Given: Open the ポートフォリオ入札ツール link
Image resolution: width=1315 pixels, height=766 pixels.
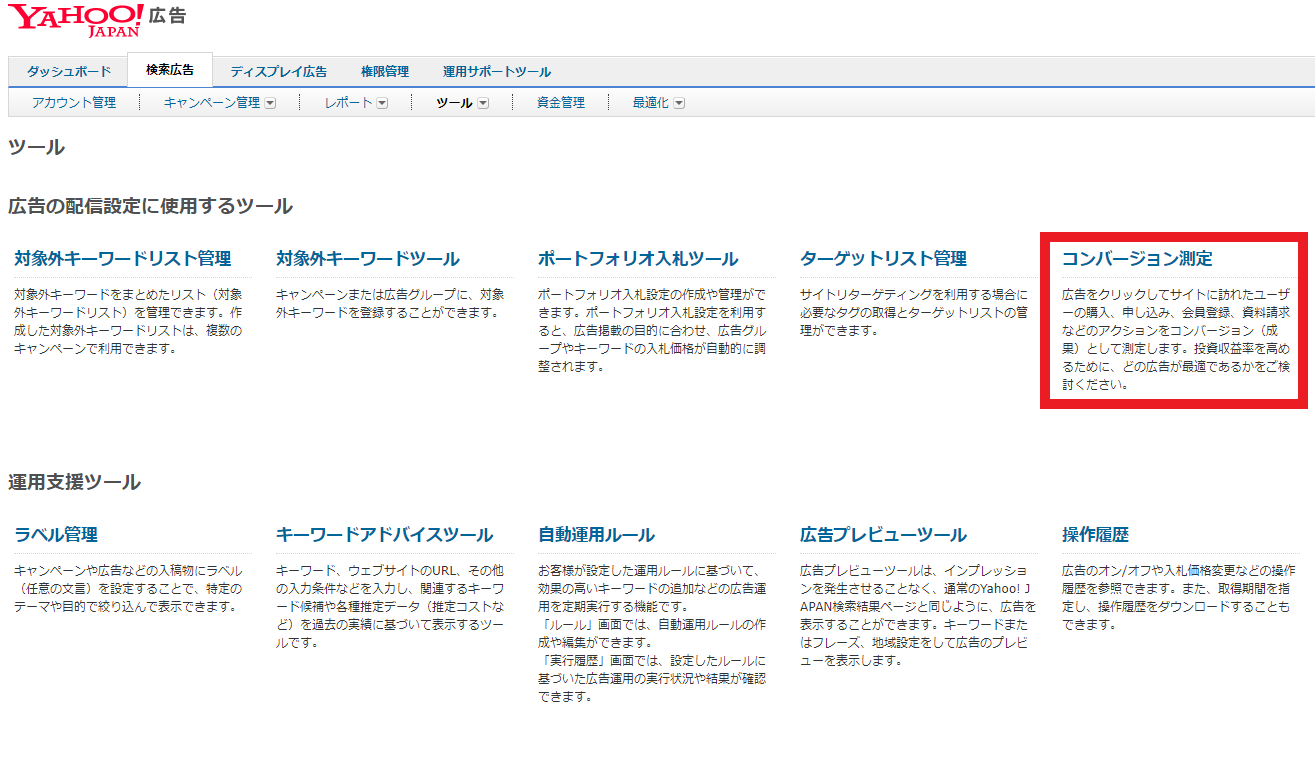Looking at the screenshot, I should pyautogui.click(x=638, y=259).
